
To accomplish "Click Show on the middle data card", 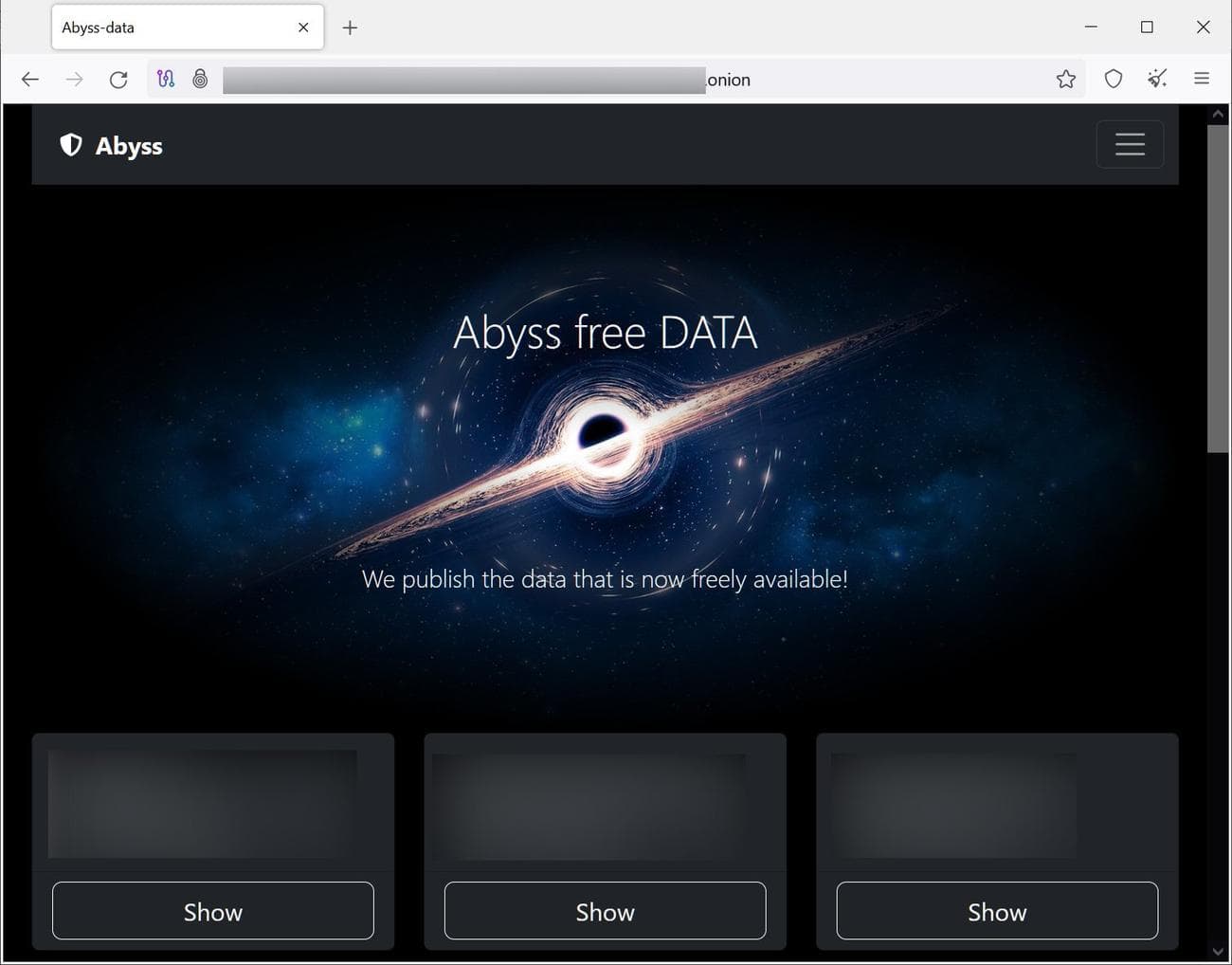I will [x=605, y=911].
